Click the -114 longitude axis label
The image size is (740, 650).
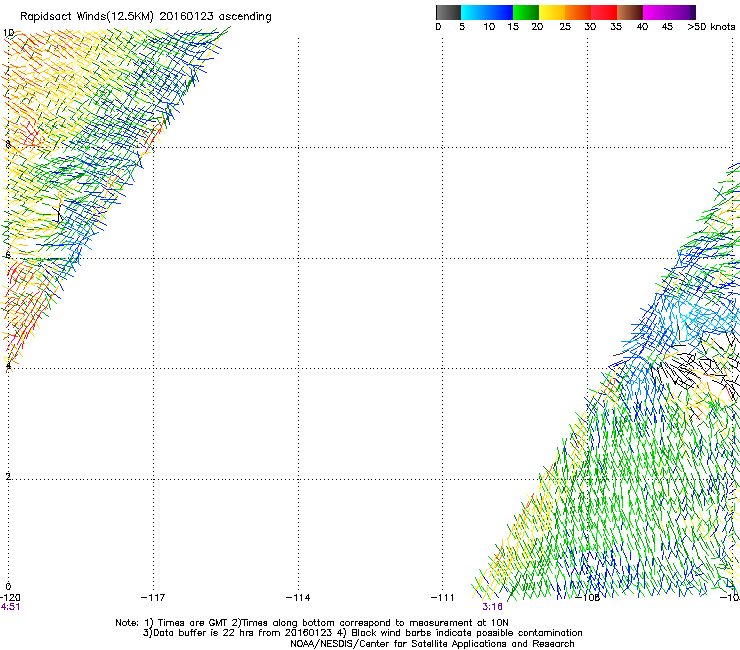pyautogui.click(x=298, y=598)
